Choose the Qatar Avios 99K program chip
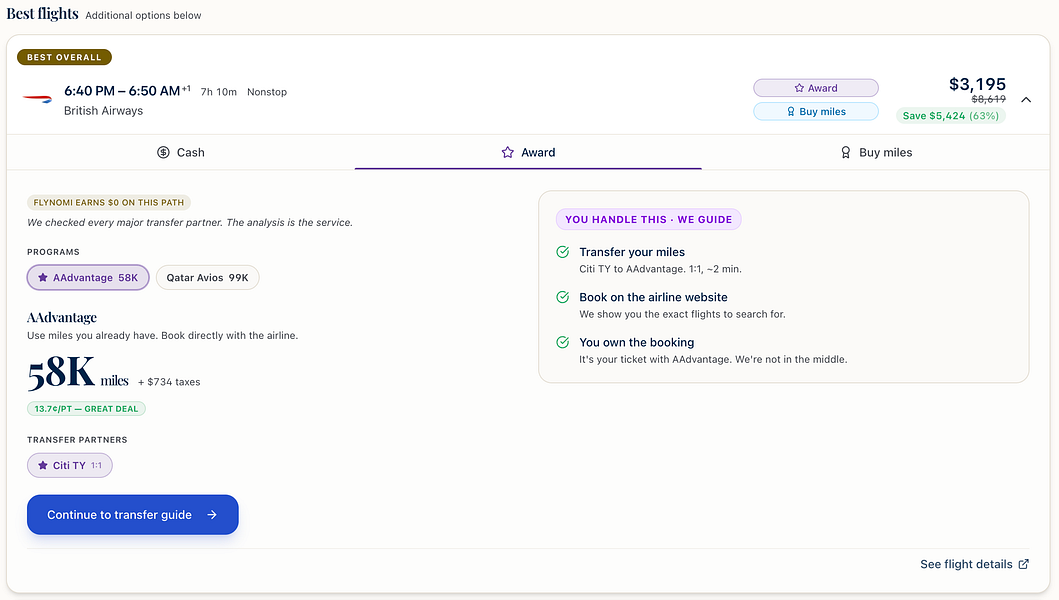This screenshot has width=1059, height=600. (207, 278)
